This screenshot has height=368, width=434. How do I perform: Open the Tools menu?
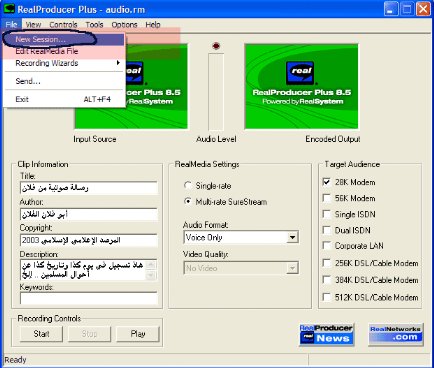94,25
